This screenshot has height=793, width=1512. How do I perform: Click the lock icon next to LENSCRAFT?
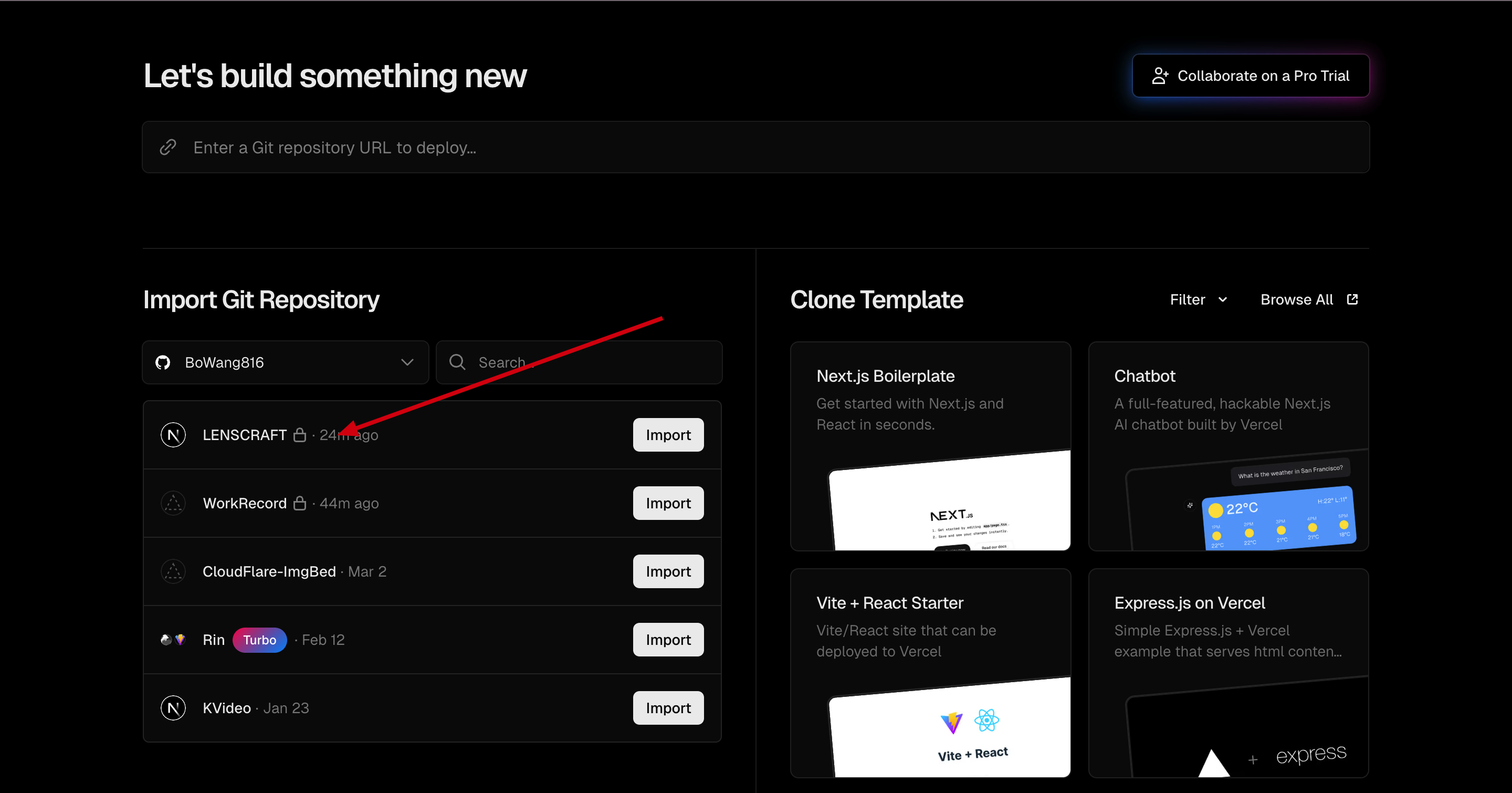pyautogui.click(x=300, y=435)
